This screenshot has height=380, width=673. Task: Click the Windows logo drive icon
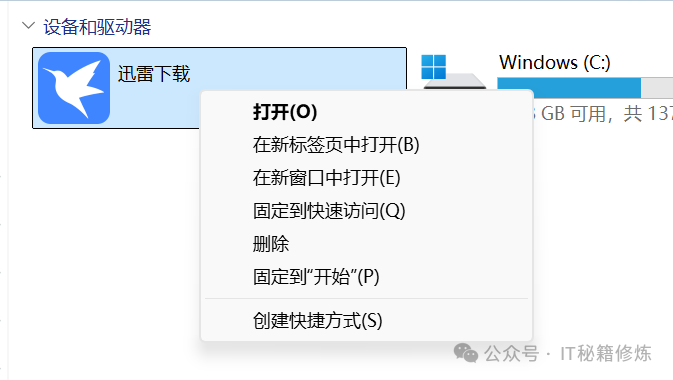point(434,67)
